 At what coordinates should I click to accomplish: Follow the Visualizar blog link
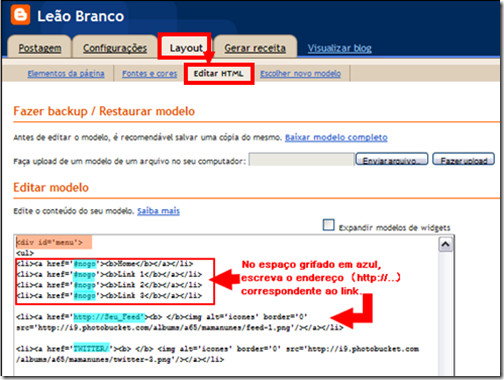[x=339, y=48]
